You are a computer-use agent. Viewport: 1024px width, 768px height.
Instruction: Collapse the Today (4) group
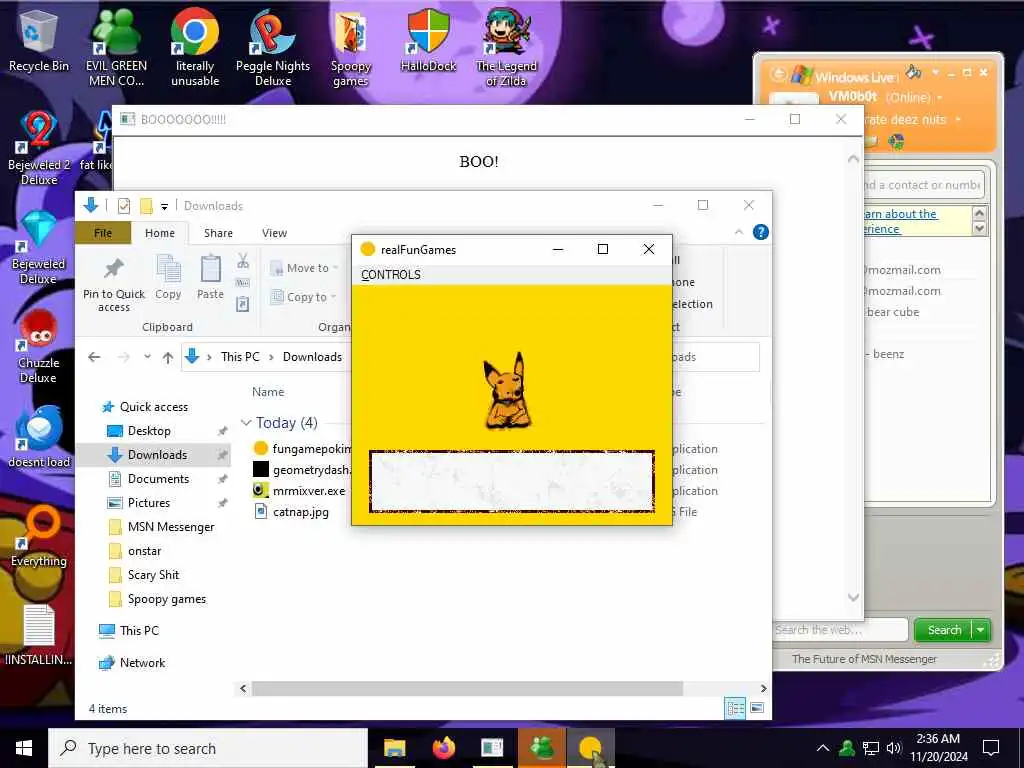pos(246,423)
